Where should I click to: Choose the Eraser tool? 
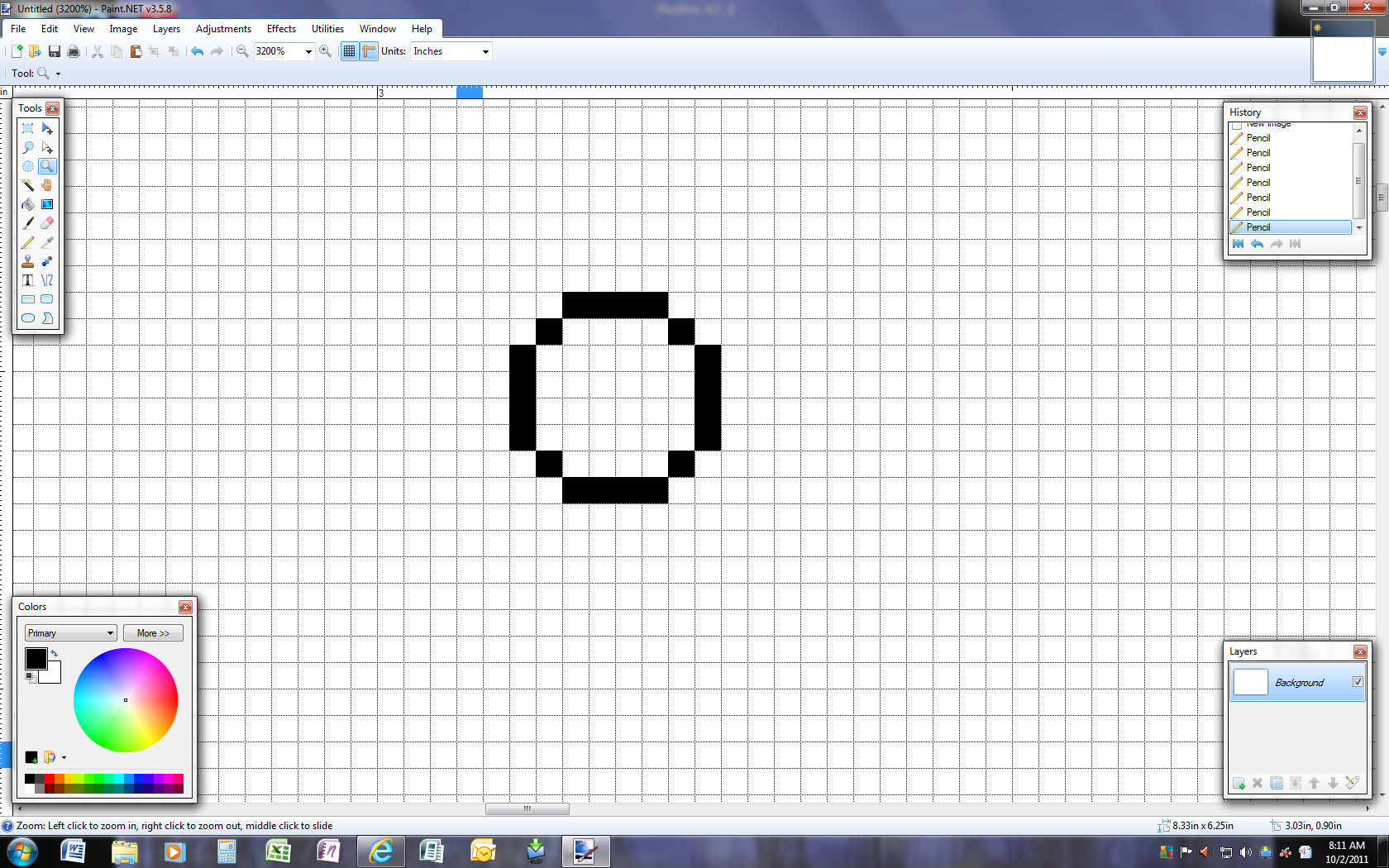47,223
